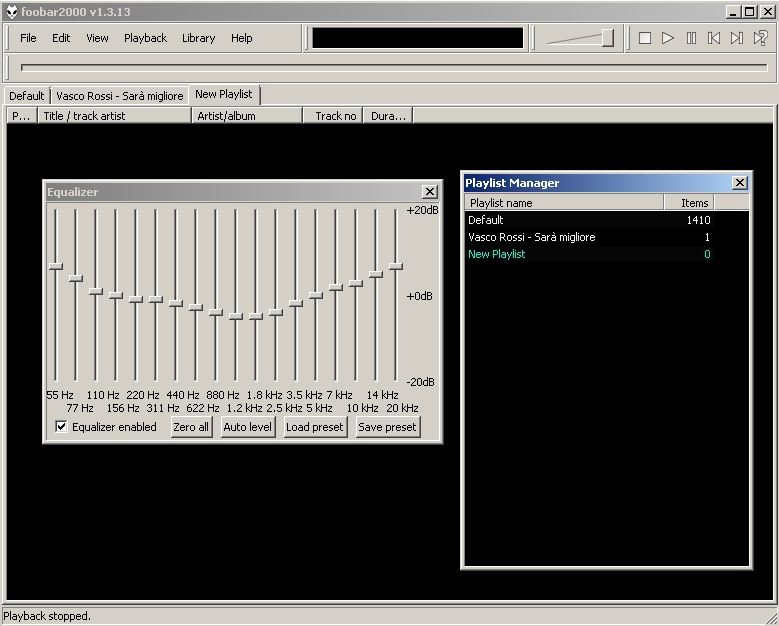Click the 1.2 kHz equalizer slider
This screenshot has width=779, height=626.
[x=235, y=316]
